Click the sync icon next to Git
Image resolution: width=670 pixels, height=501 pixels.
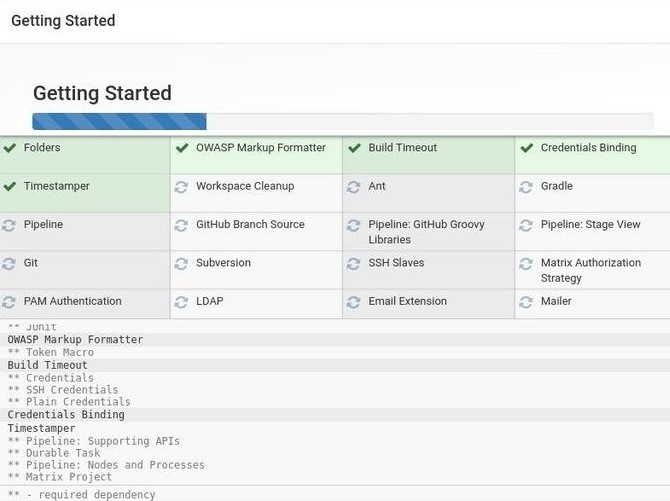pyautogui.click(x=9, y=264)
